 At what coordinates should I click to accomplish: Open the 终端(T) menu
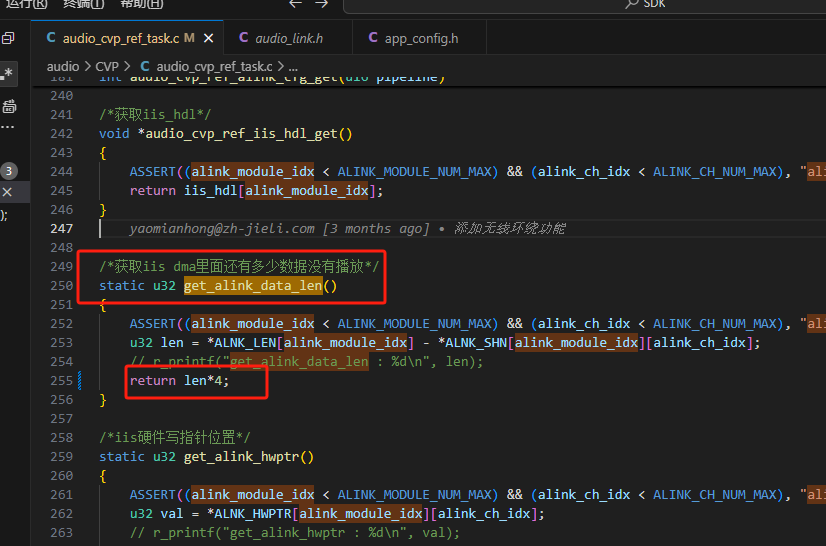coord(84,3)
